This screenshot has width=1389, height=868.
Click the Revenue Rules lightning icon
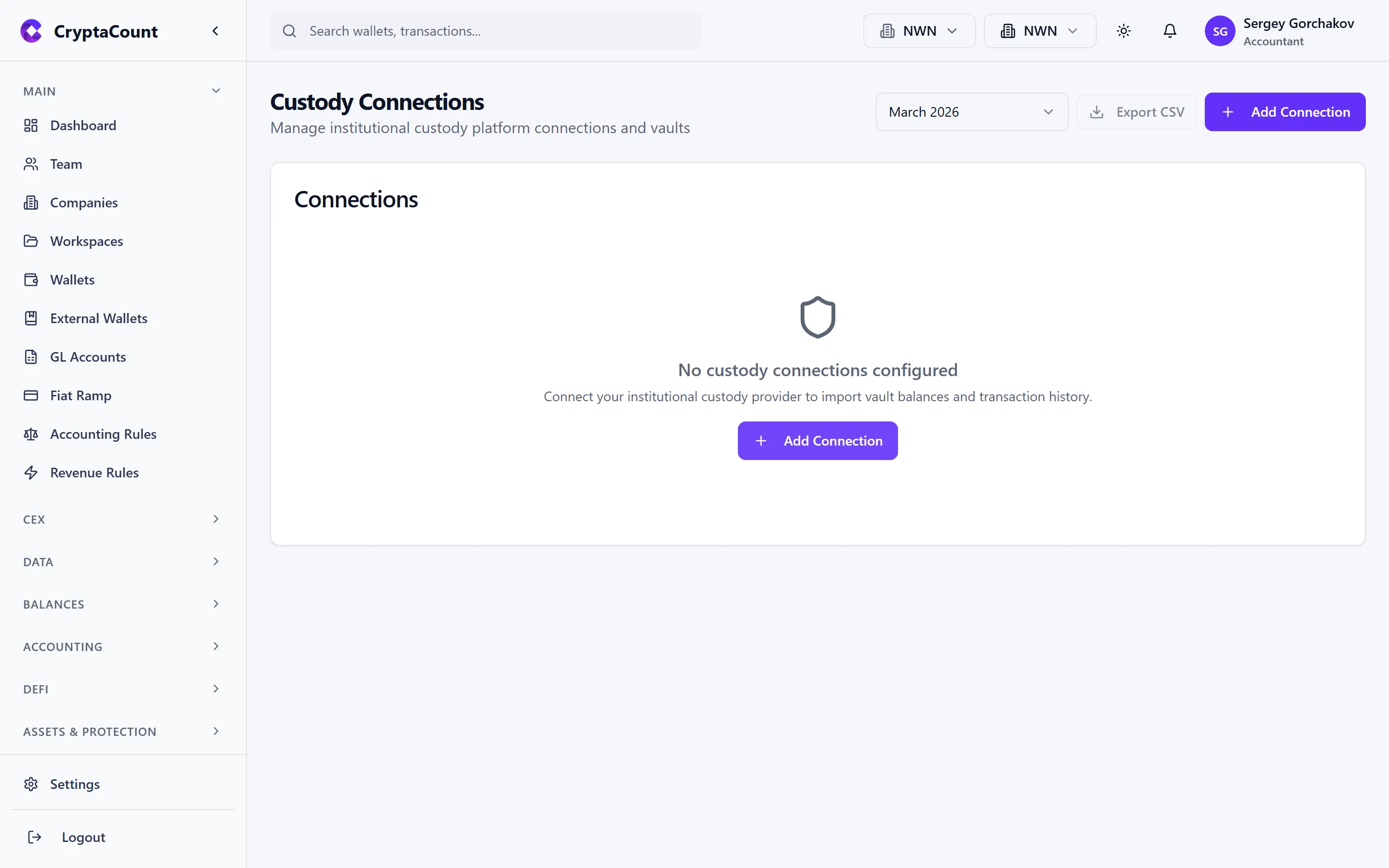[x=31, y=473]
